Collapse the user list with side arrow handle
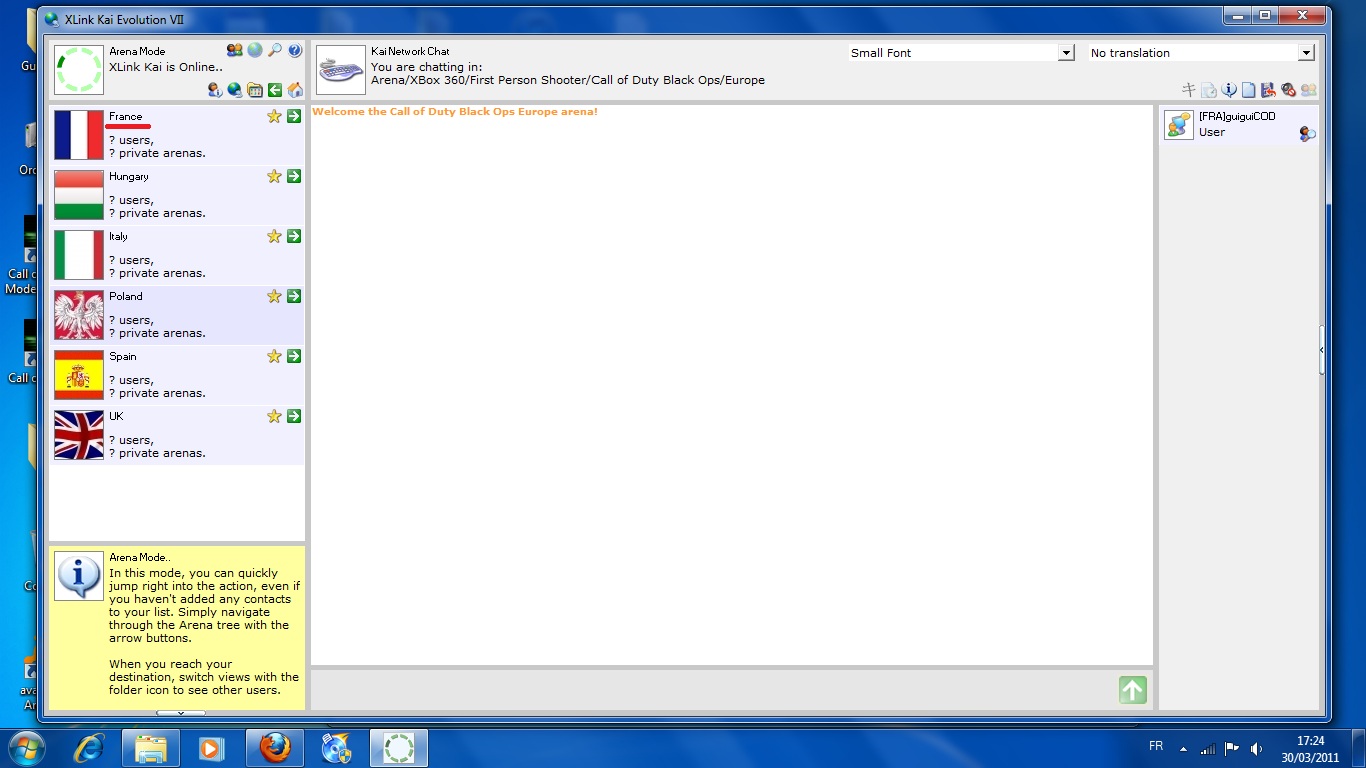 click(x=1322, y=350)
